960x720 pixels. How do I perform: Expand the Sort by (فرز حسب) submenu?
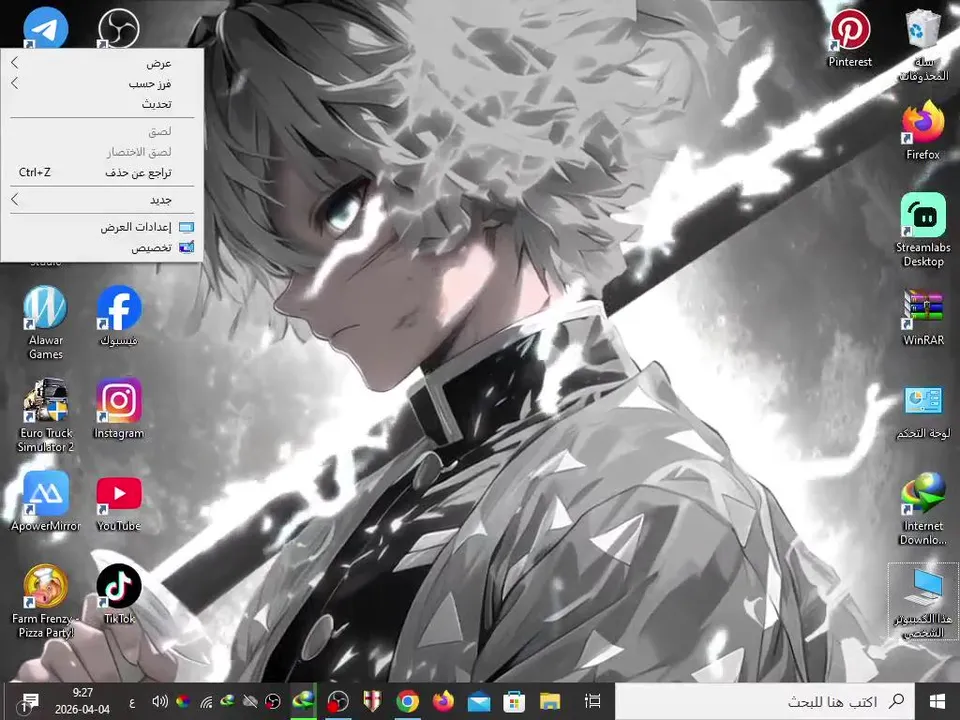tap(102, 83)
